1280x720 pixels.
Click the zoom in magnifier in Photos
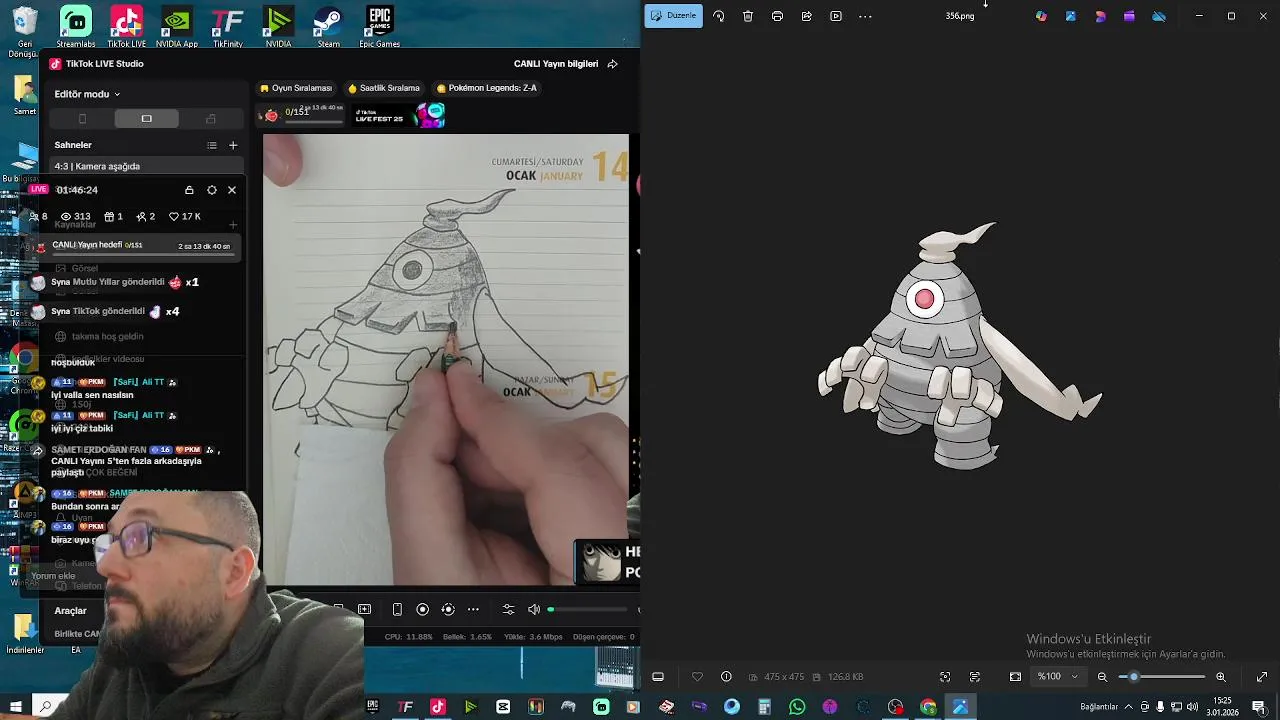[x=1221, y=677]
